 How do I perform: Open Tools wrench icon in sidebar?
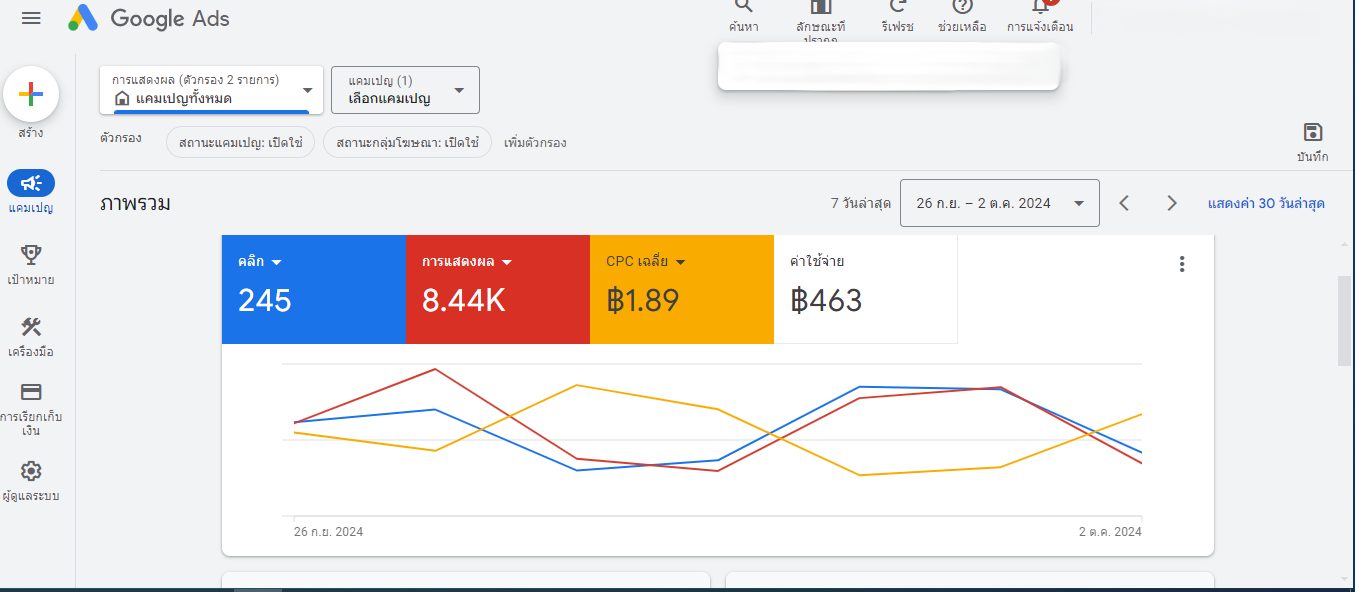(31, 327)
